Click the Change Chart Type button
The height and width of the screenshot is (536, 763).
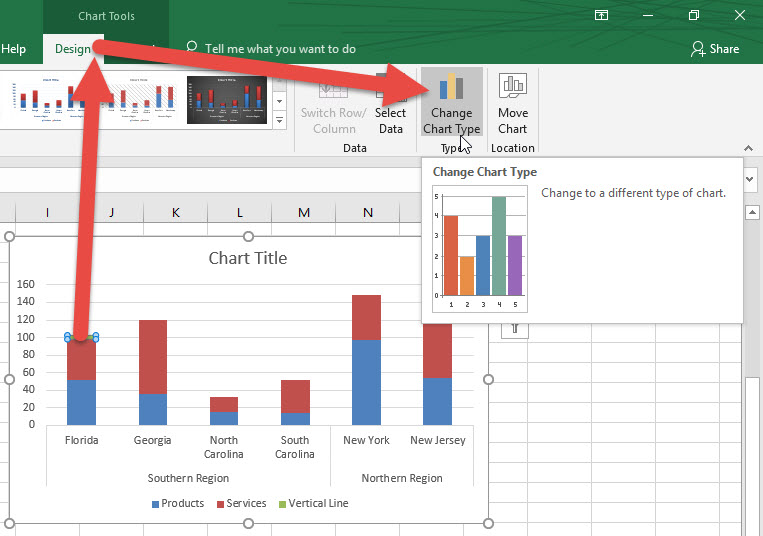(452, 105)
